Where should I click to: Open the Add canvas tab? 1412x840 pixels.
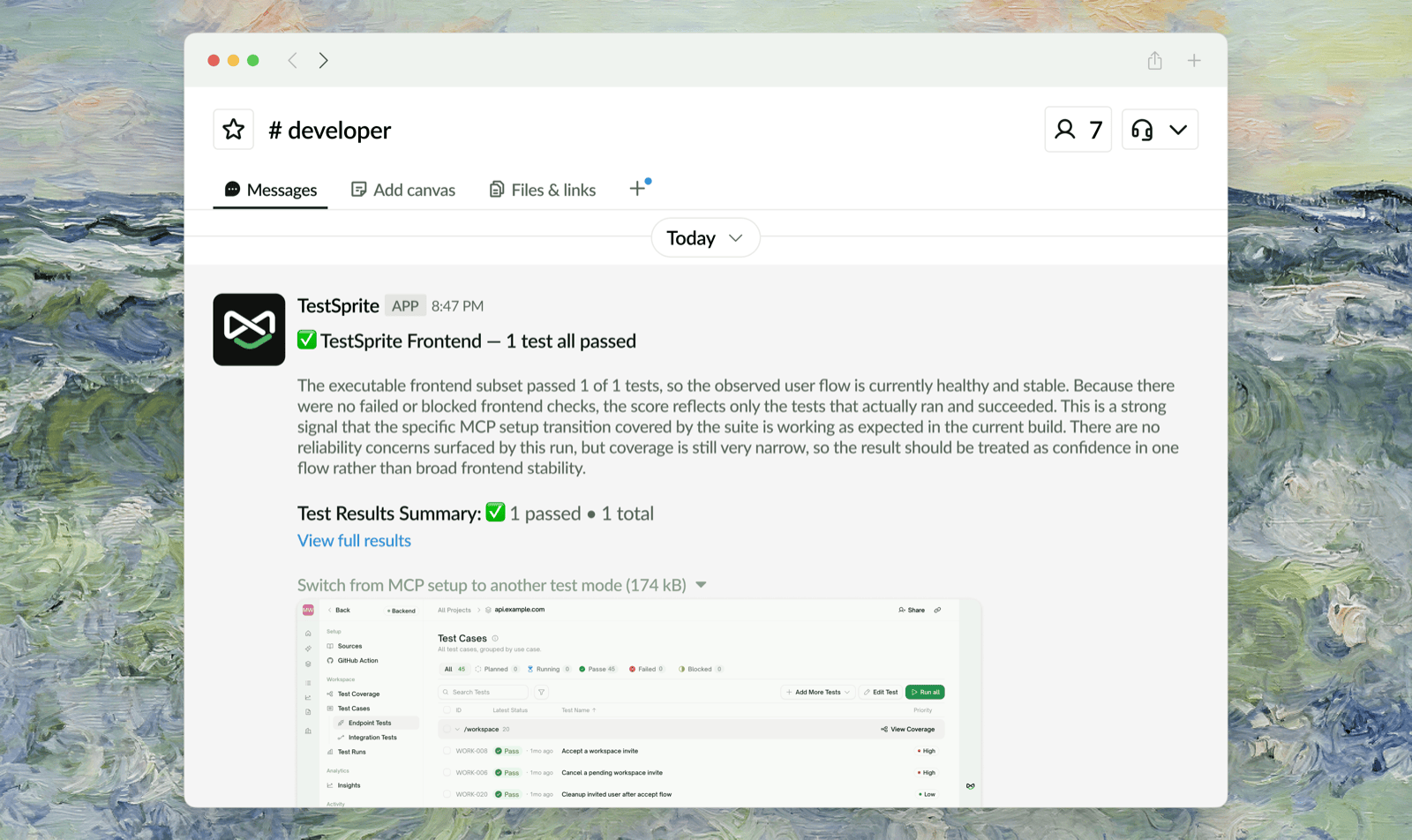(x=403, y=190)
